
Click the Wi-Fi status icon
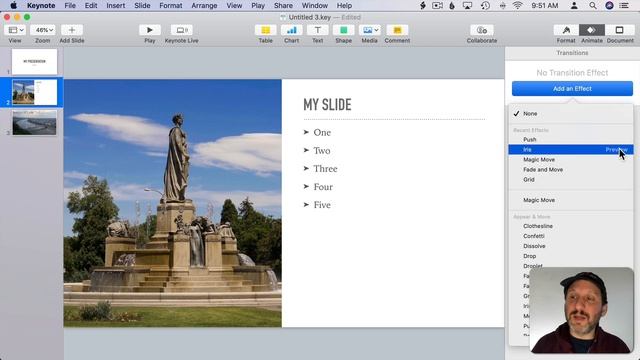(518, 6)
